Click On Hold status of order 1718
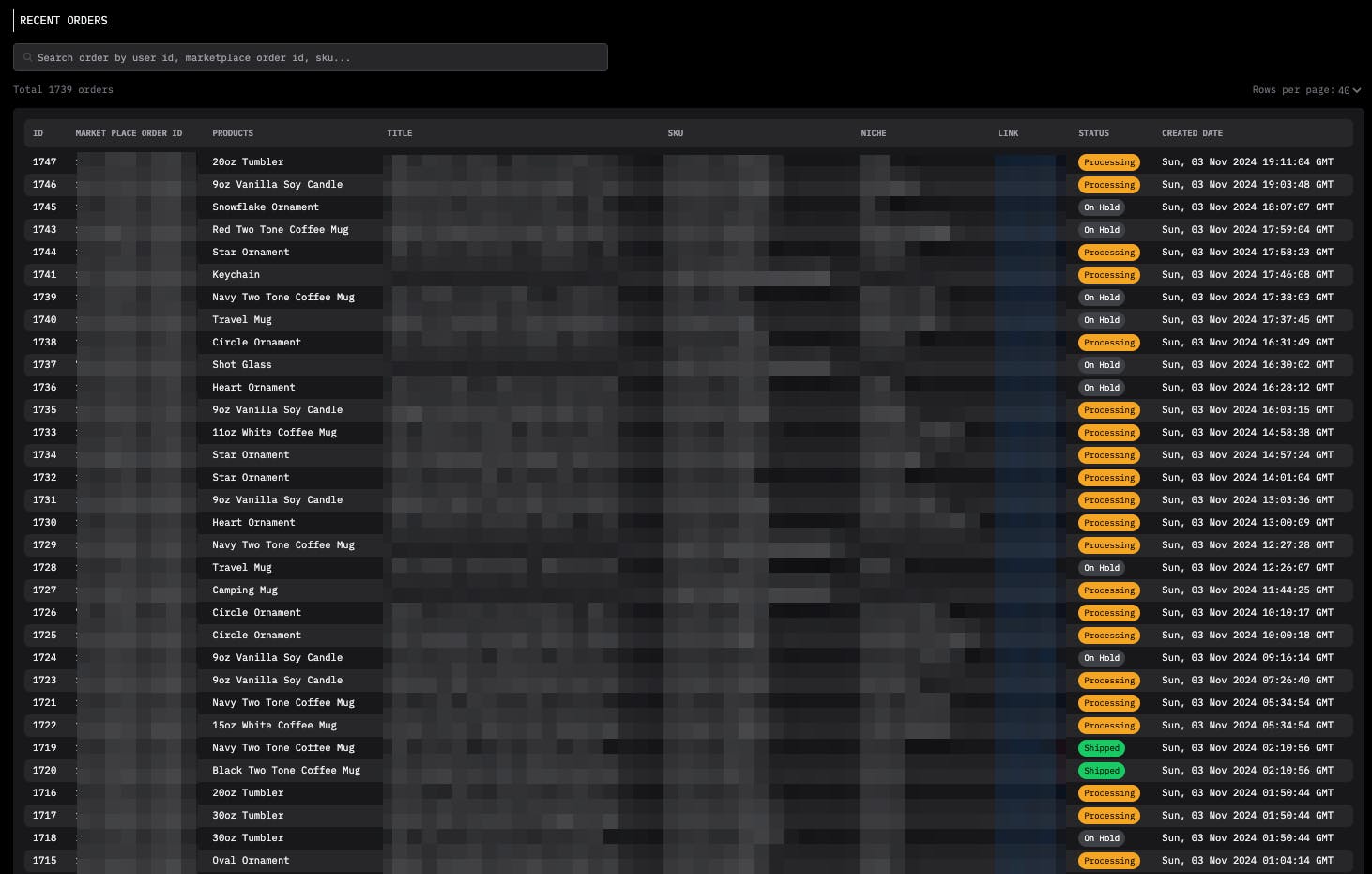Screen dimensions: 1372x874 tap(1101, 838)
